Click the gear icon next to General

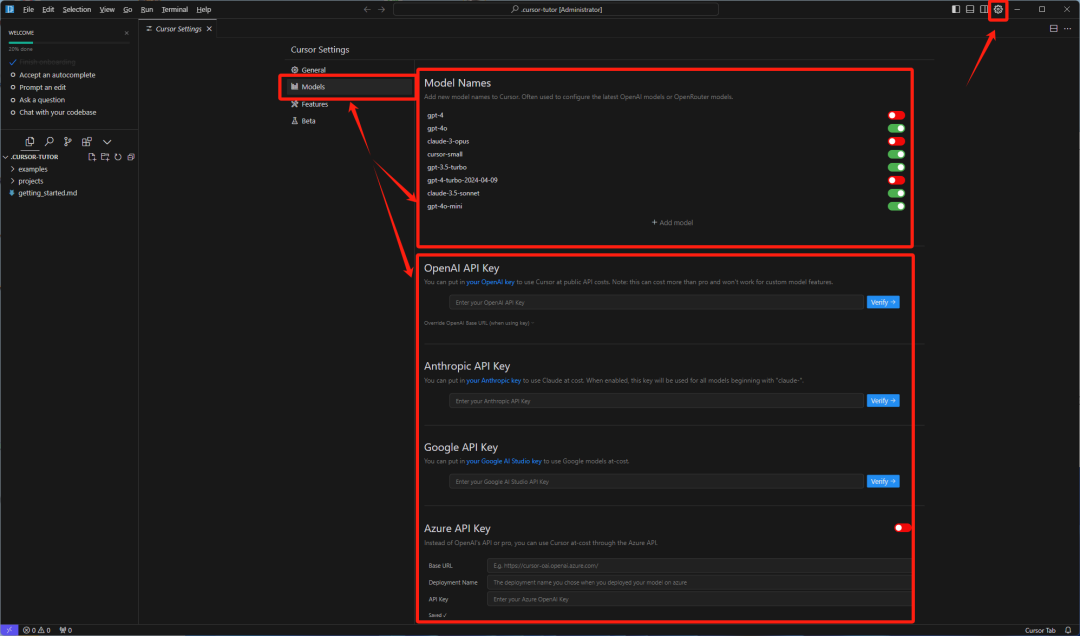(x=295, y=70)
